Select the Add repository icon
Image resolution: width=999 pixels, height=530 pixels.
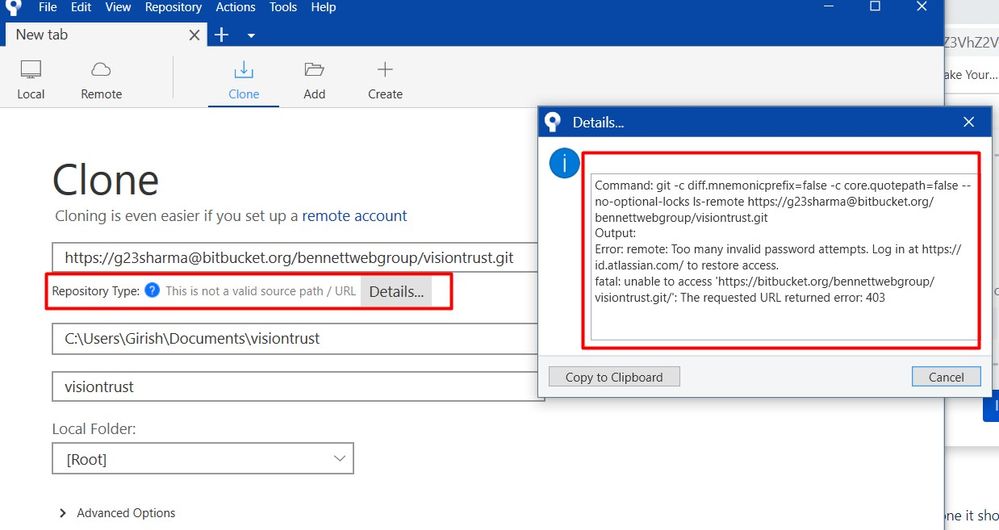314,80
